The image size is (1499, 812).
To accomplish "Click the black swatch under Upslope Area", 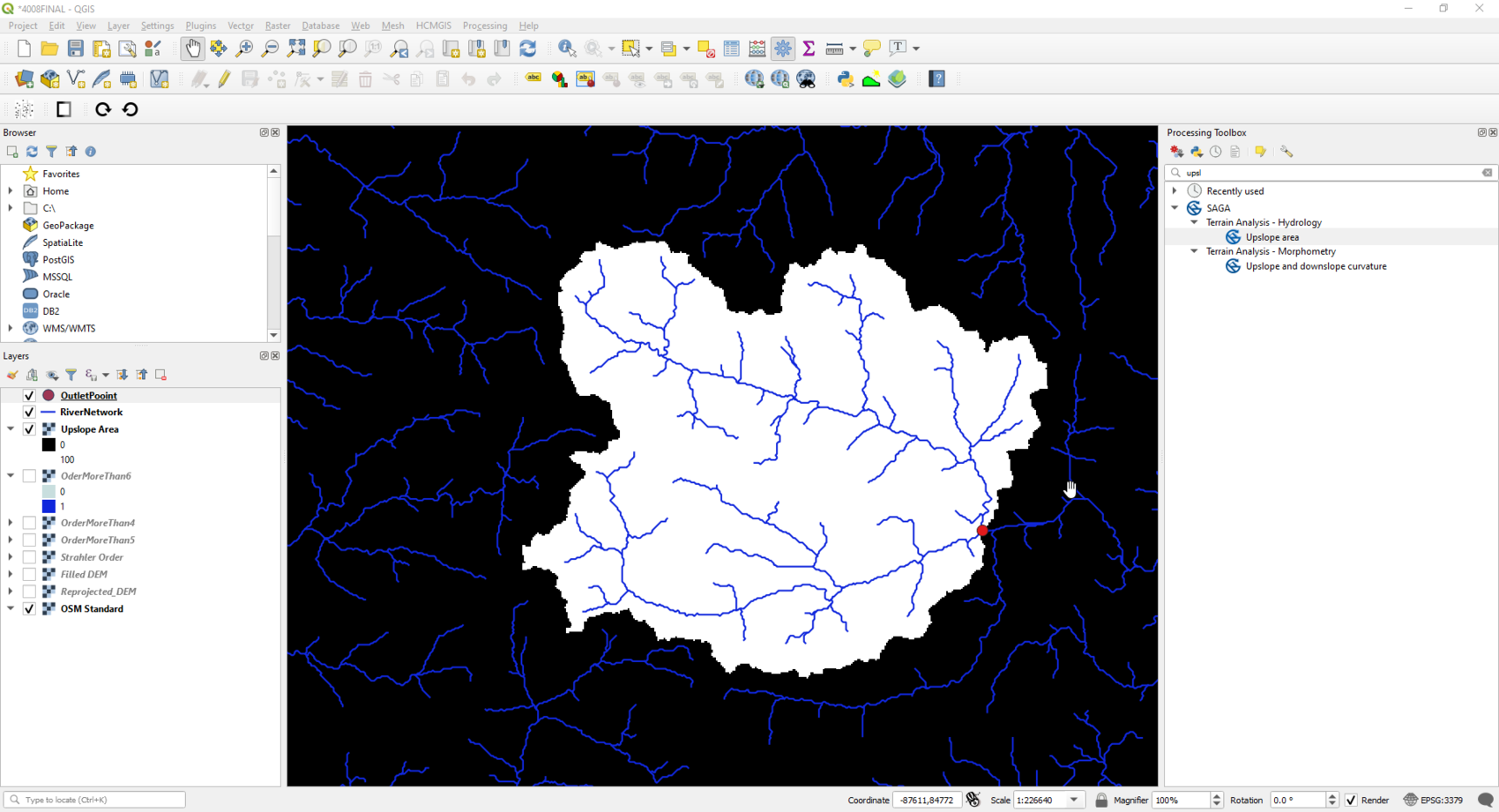I will coord(49,444).
